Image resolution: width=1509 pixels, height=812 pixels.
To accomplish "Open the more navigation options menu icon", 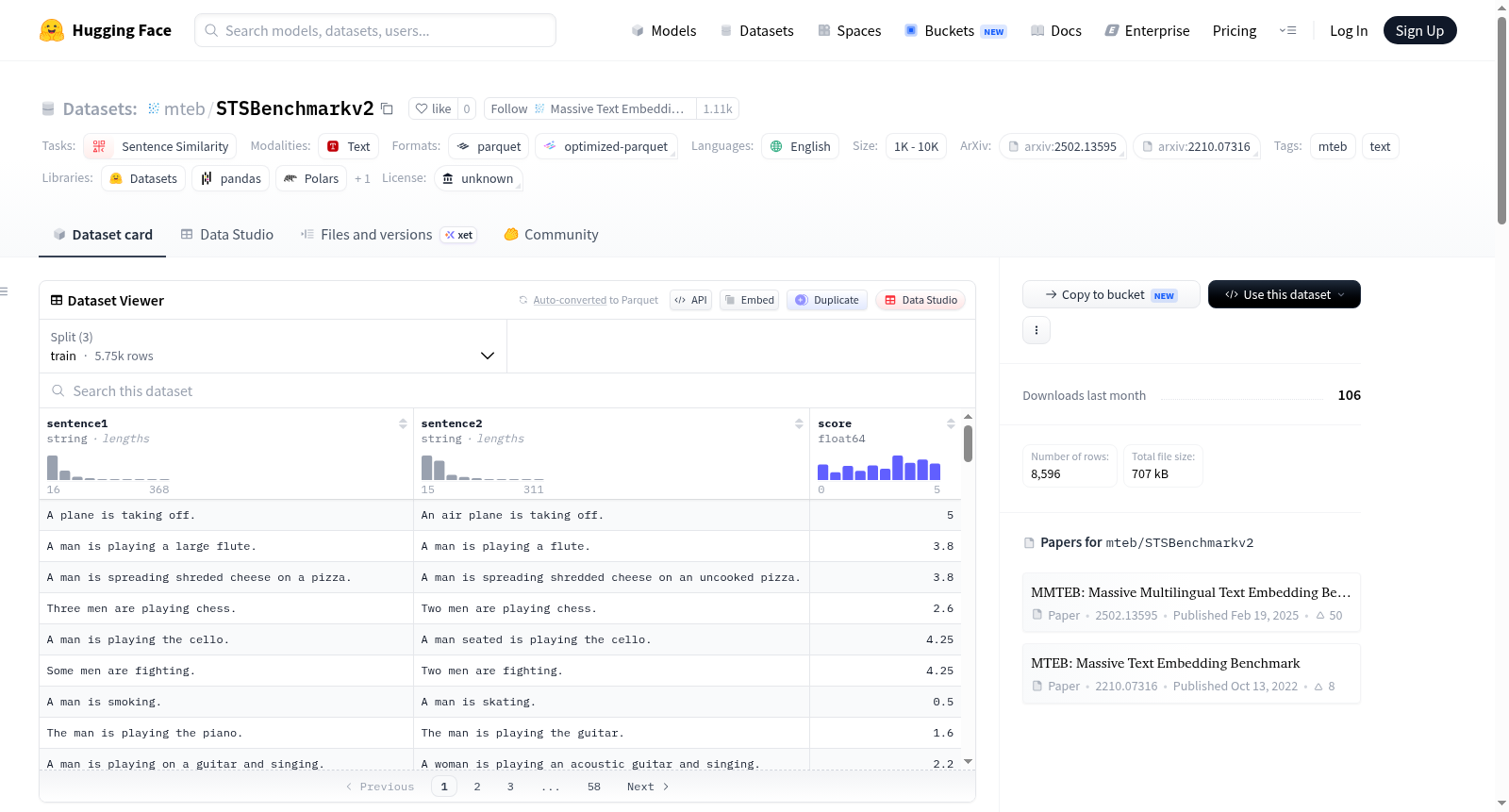I will coord(1287,30).
